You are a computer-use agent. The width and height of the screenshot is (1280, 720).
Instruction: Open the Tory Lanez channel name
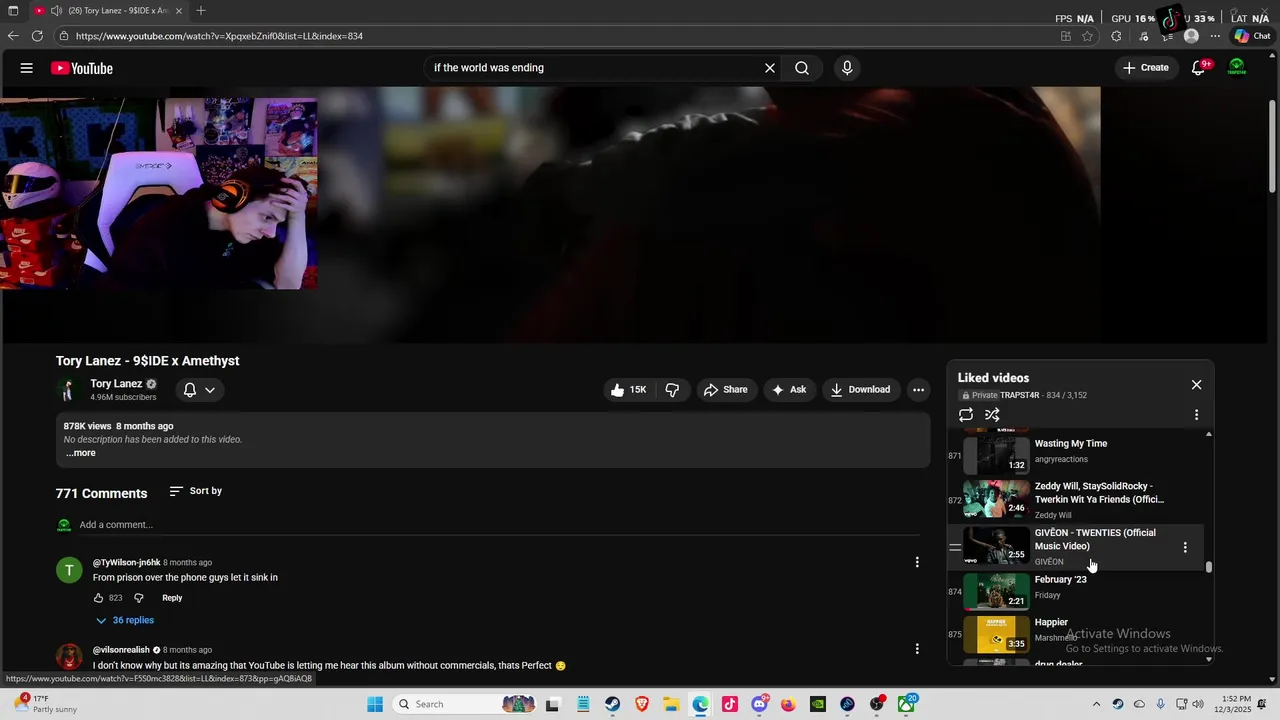coord(116,384)
